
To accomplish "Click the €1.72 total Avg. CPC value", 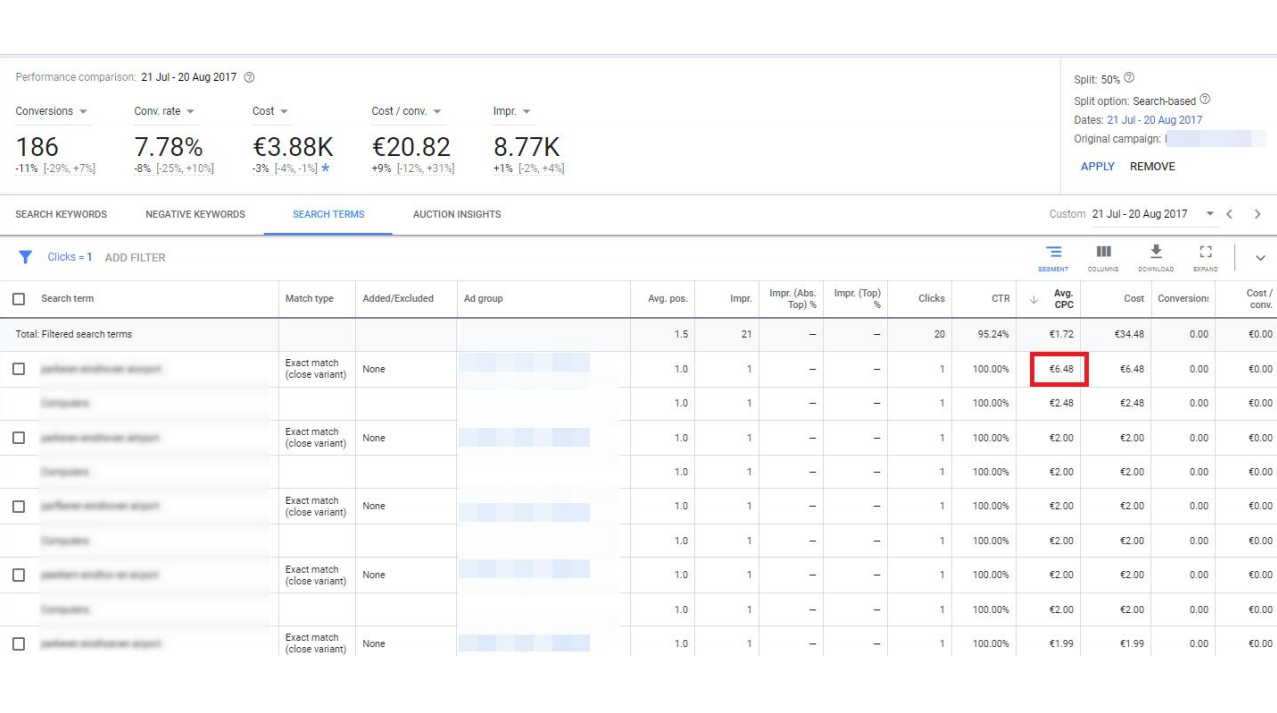I will click(1060, 334).
